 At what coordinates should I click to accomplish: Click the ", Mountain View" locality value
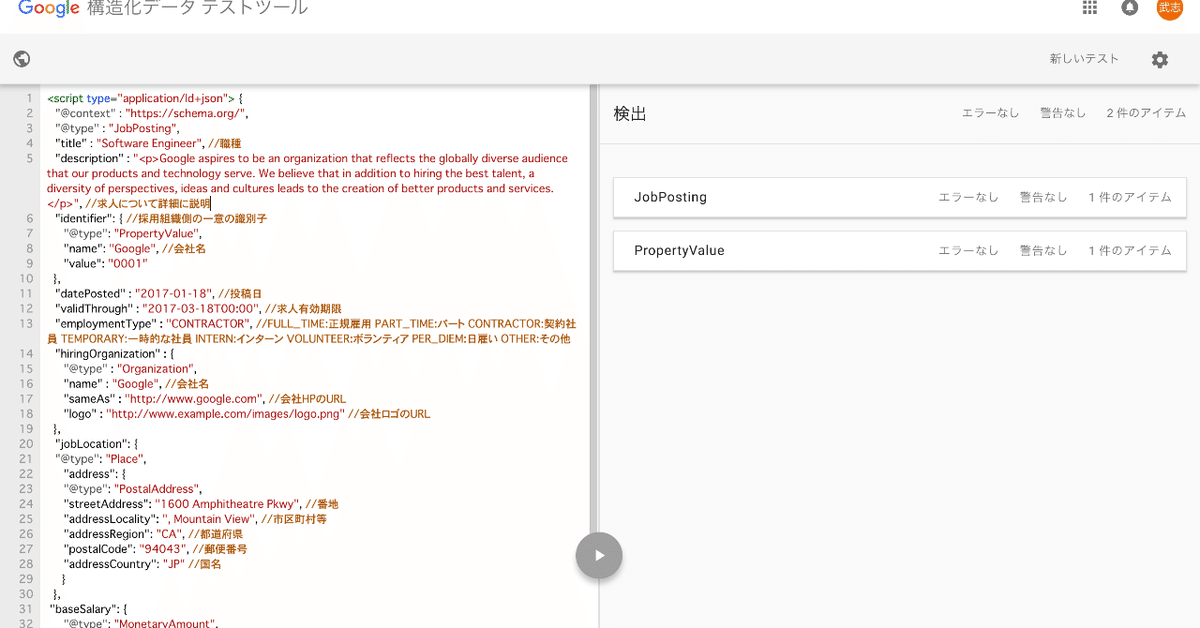[x=209, y=519]
